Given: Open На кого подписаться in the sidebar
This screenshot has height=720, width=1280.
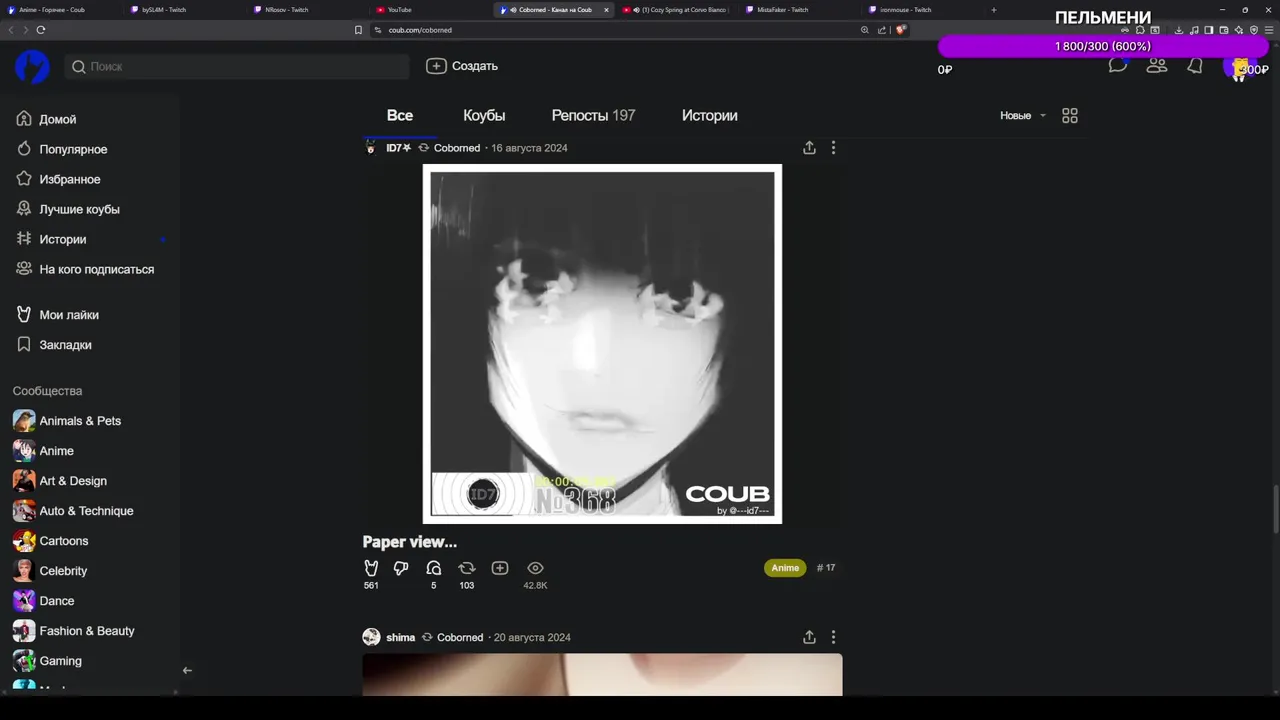Looking at the screenshot, I should tap(85, 269).
